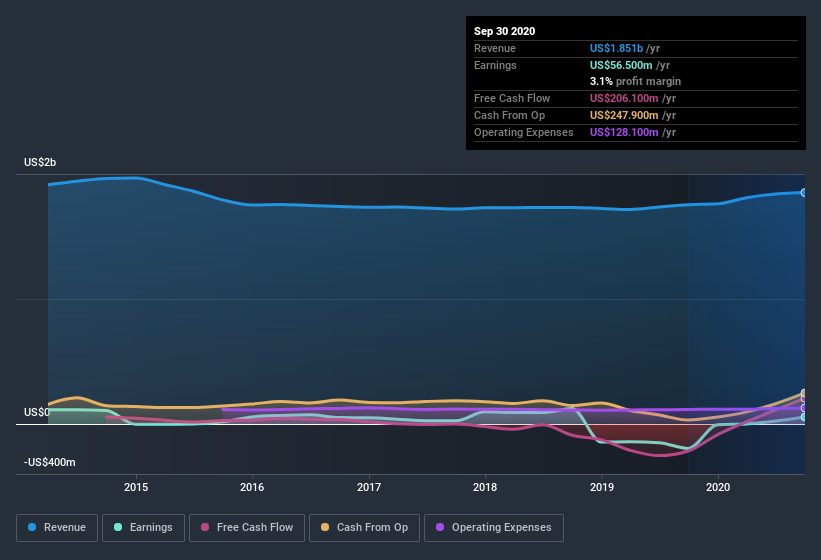Click the blue Revenue endpoint marker
The height and width of the screenshot is (560, 821).
pos(804,193)
